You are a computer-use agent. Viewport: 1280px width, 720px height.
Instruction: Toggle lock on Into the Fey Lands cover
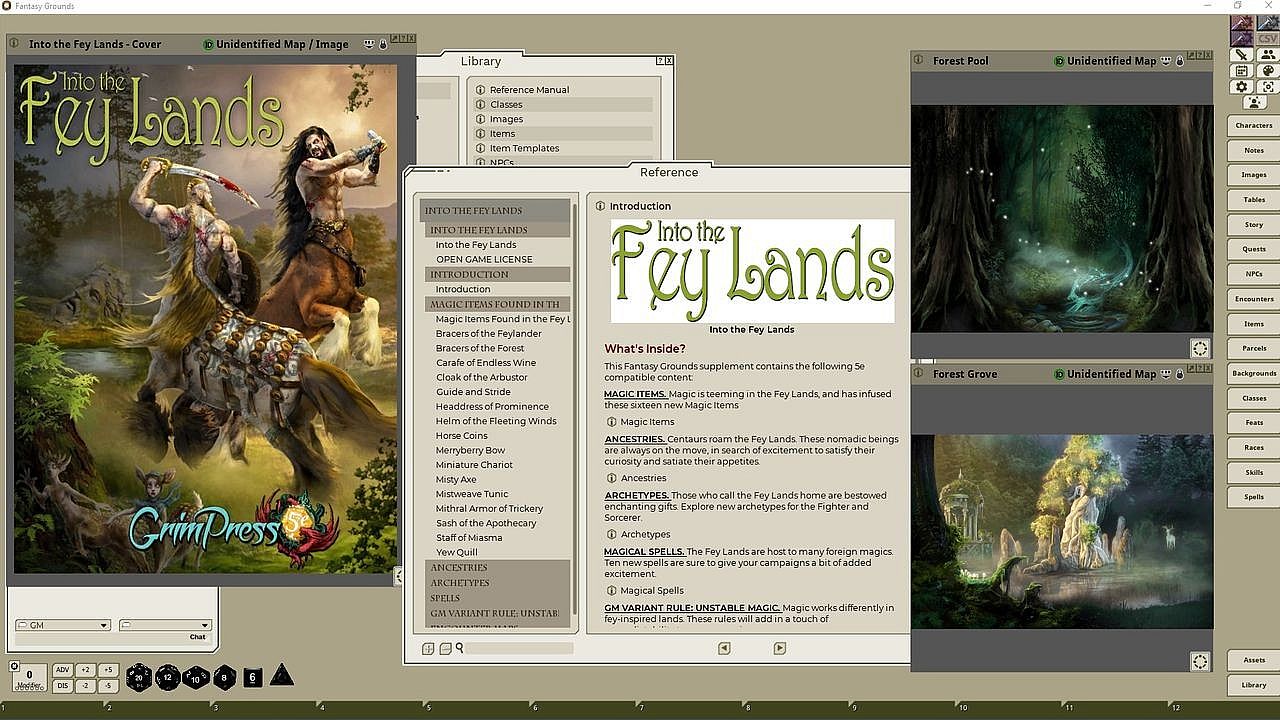tap(383, 44)
